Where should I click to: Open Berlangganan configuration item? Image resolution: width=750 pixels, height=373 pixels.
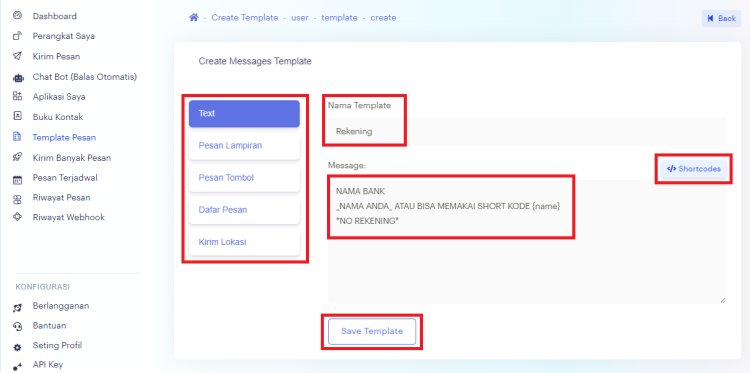61,306
